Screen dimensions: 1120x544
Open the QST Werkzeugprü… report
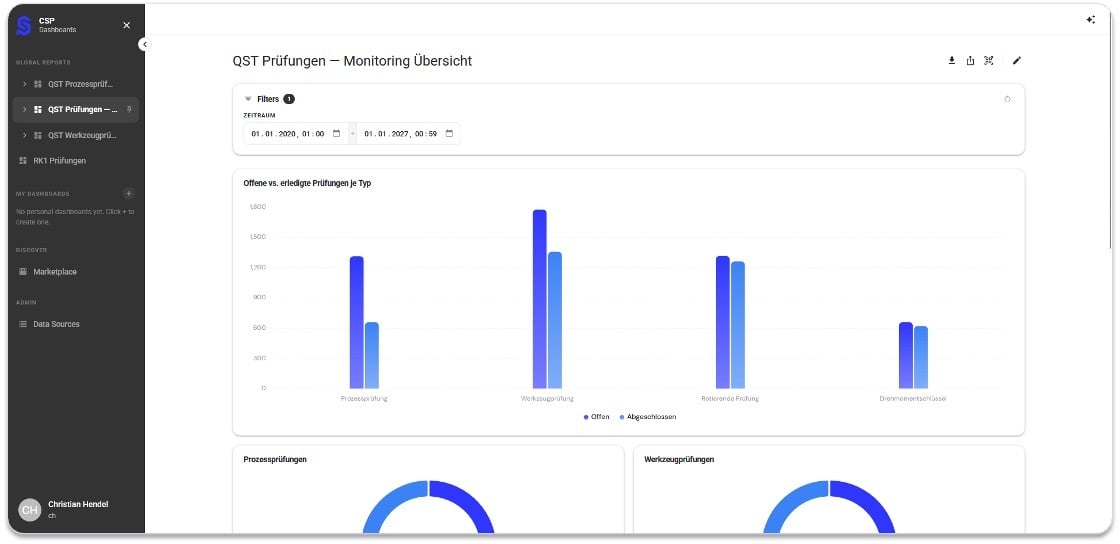82,136
